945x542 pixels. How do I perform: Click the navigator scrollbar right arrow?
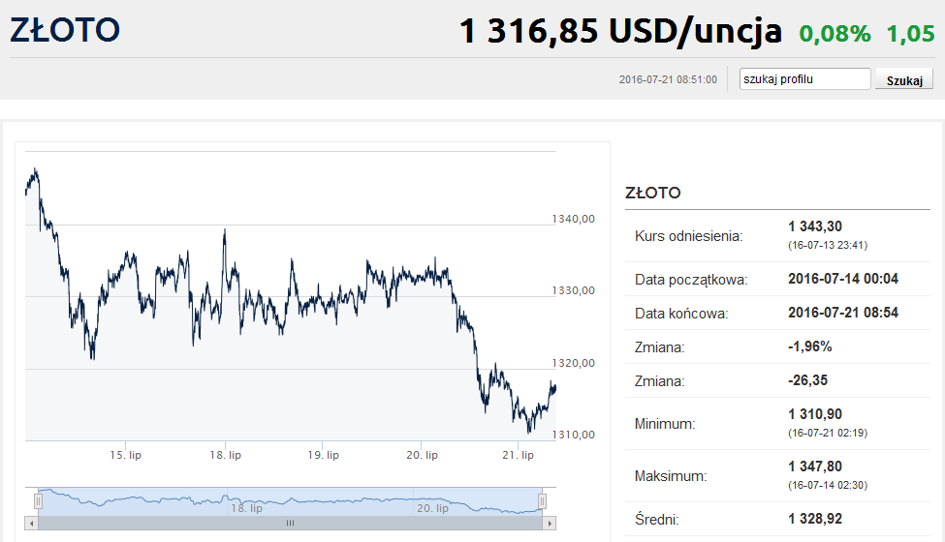(549, 523)
